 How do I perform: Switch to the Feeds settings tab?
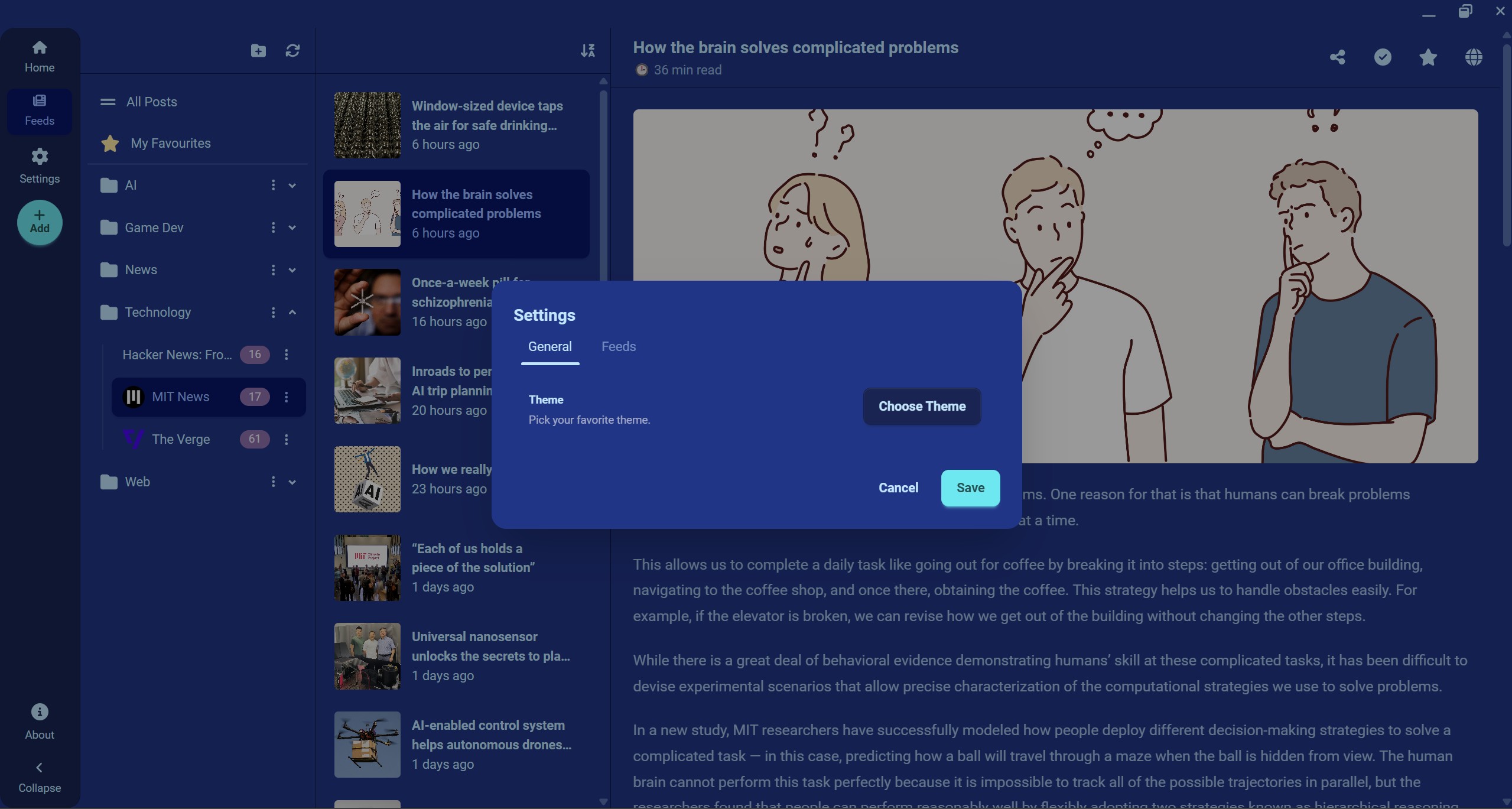pyautogui.click(x=619, y=347)
